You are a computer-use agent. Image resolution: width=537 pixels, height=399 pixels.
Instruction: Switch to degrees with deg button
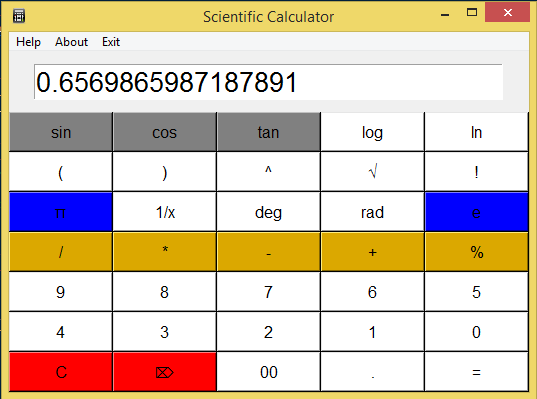pyautogui.click(x=268, y=212)
